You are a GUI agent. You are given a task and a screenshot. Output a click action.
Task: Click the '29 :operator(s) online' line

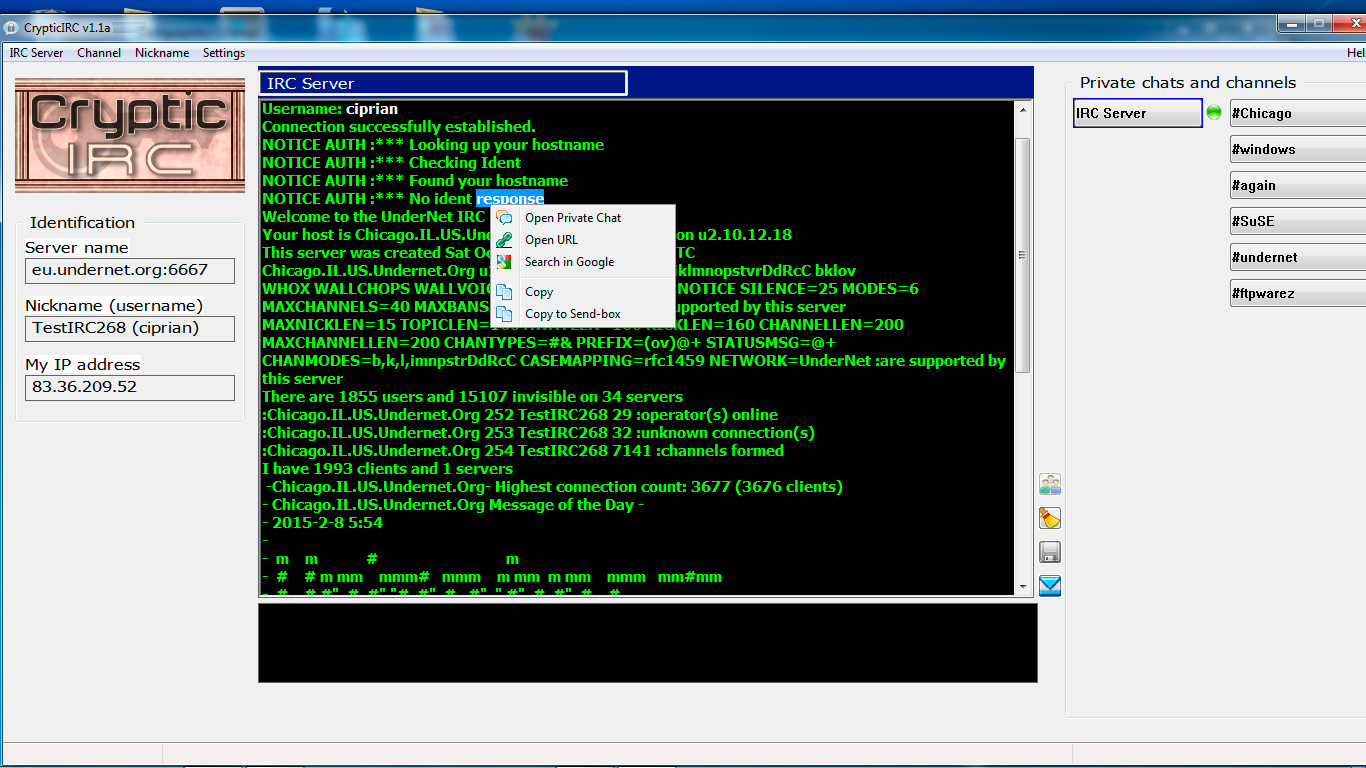[x=520, y=415]
